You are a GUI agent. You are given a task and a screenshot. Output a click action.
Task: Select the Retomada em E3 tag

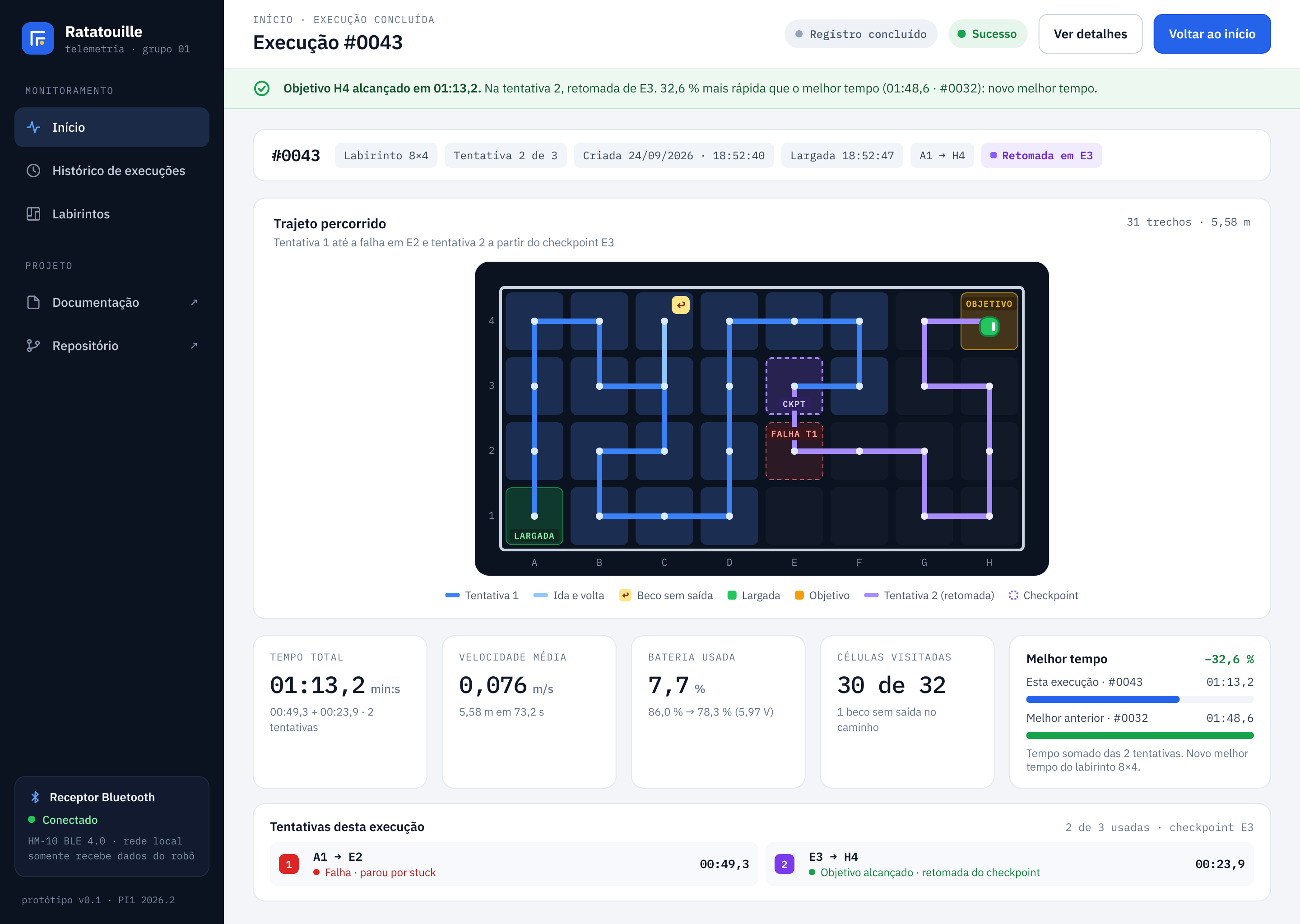(x=1041, y=155)
